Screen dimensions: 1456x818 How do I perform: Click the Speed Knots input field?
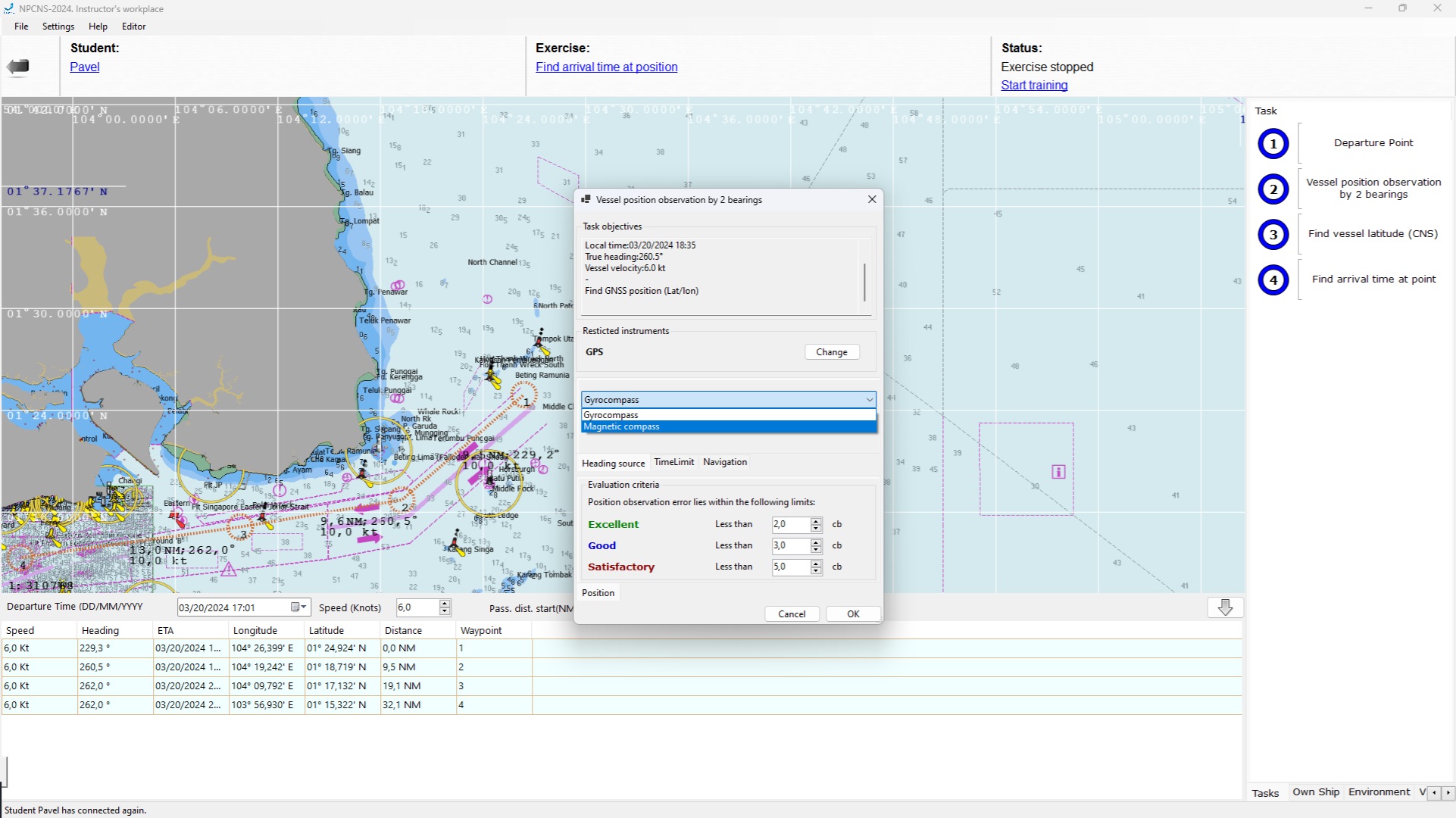[x=416, y=607]
